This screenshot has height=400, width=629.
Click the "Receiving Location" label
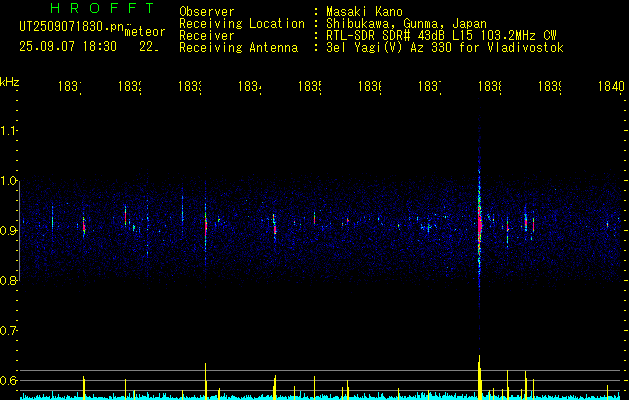coord(242,24)
